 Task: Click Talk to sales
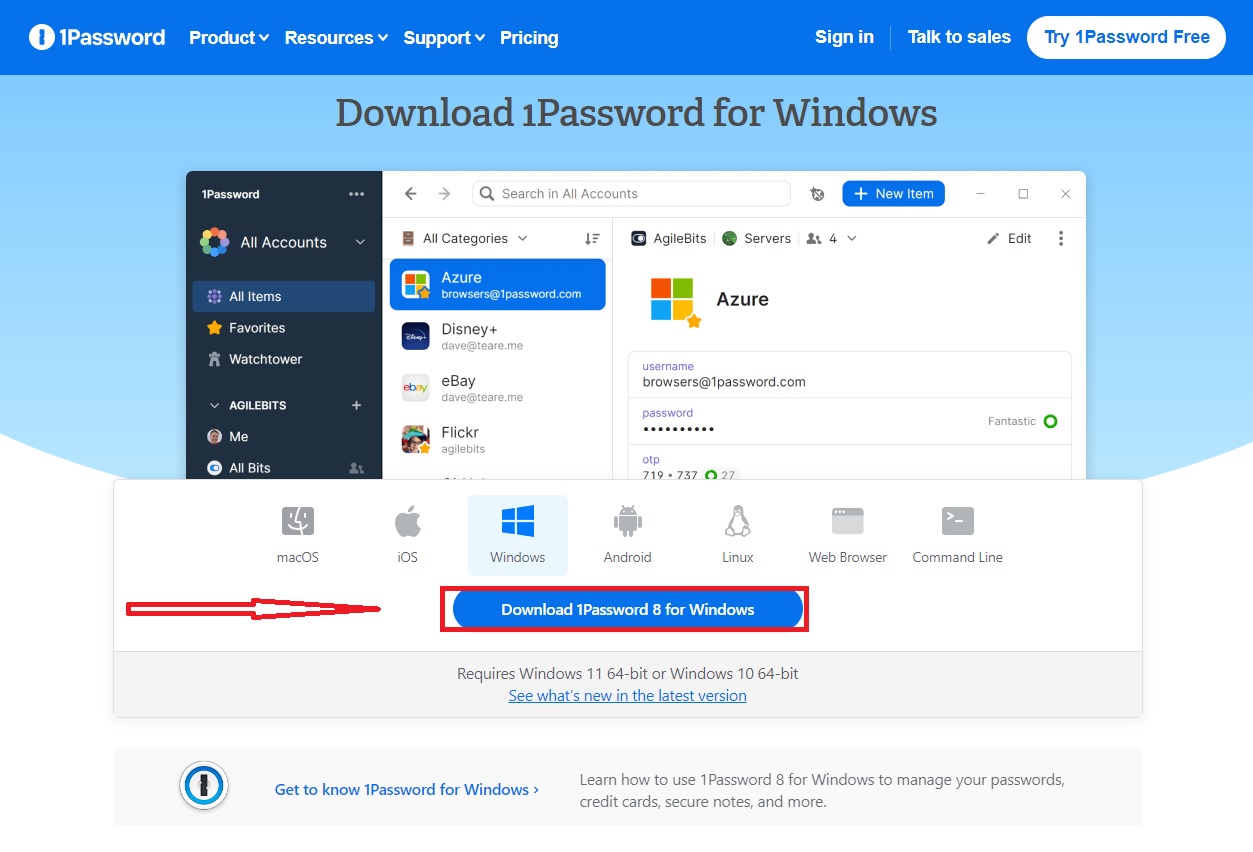959,37
